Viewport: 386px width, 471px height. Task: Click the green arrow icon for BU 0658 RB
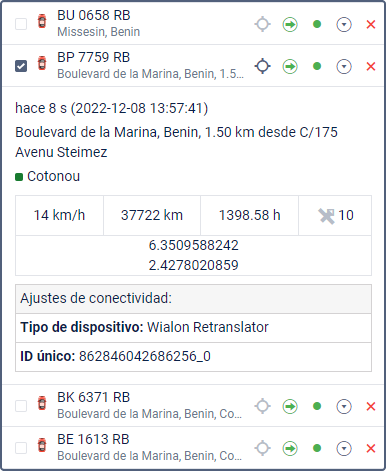(x=290, y=24)
